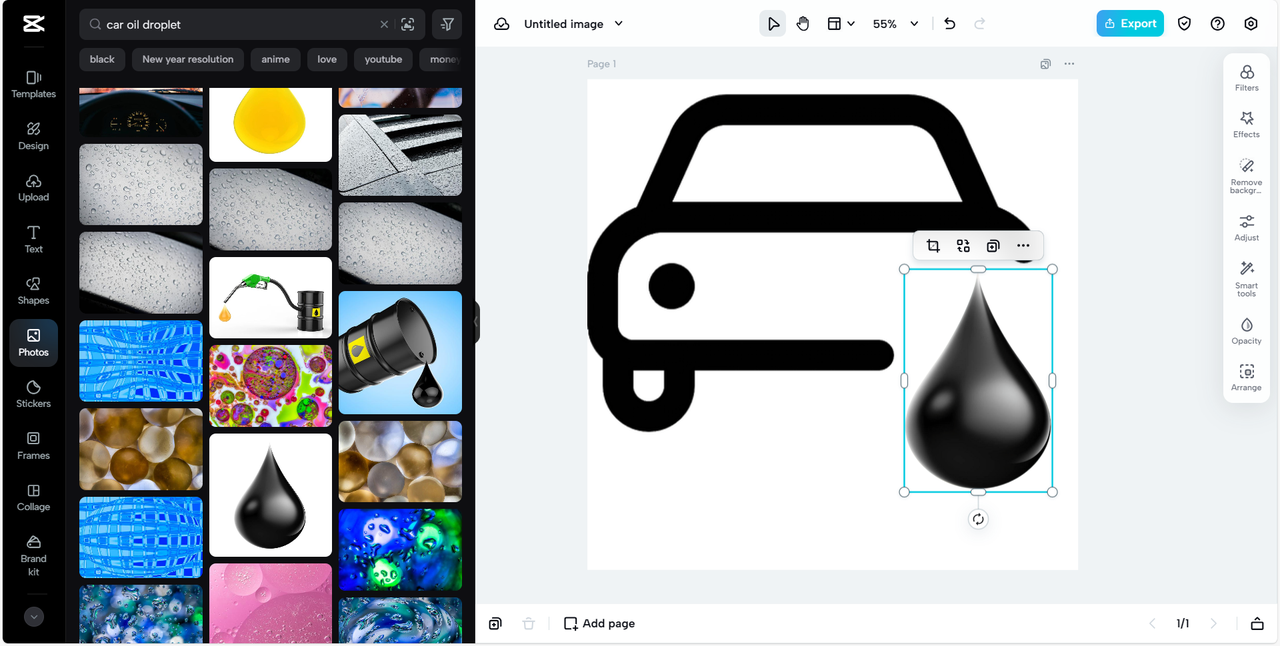Select the 'New year resolution' chip
The height and width of the screenshot is (646, 1280).
188,59
